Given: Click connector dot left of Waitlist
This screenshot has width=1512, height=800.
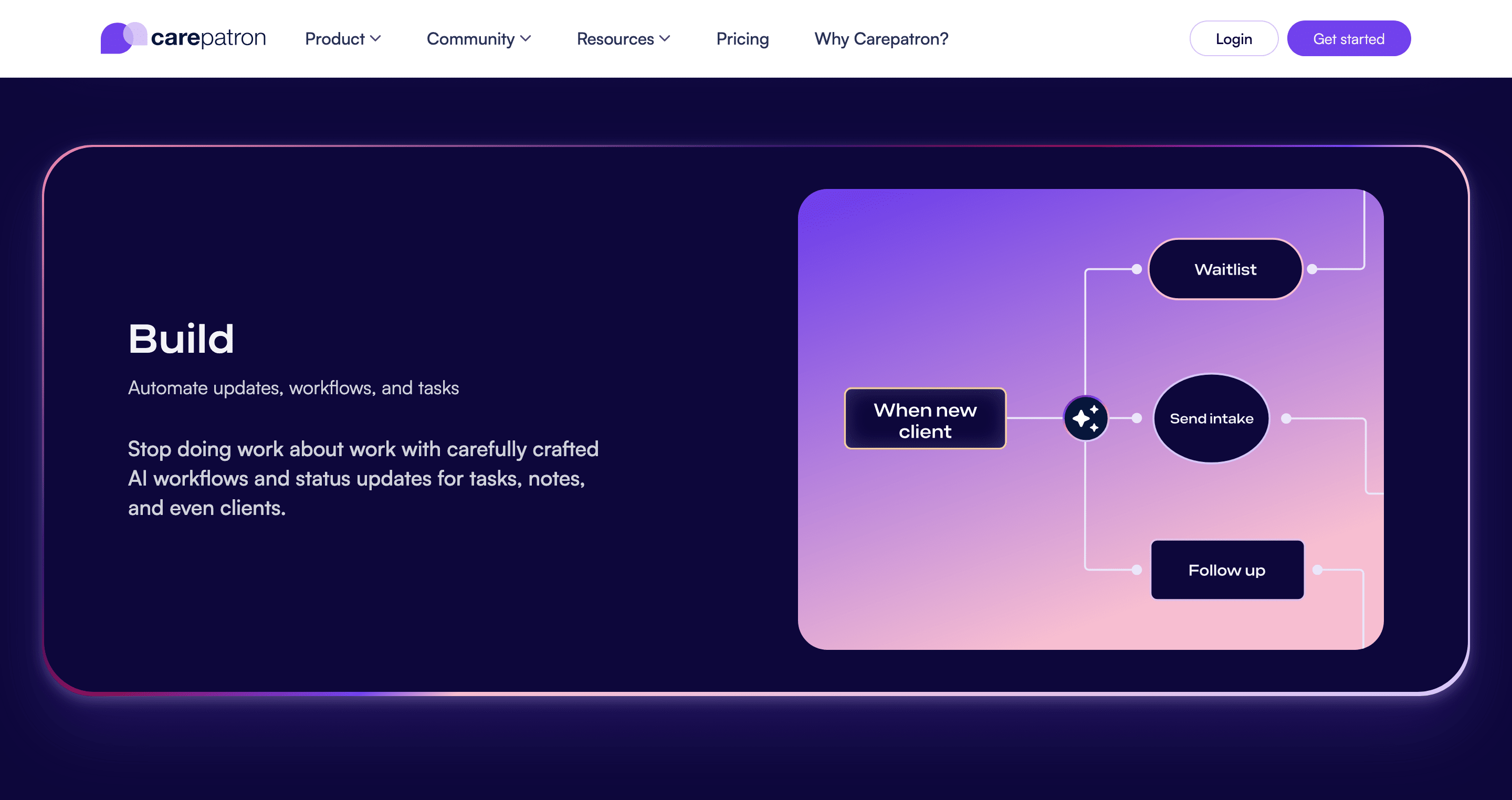Looking at the screenshot, I should coord(1136,269).
